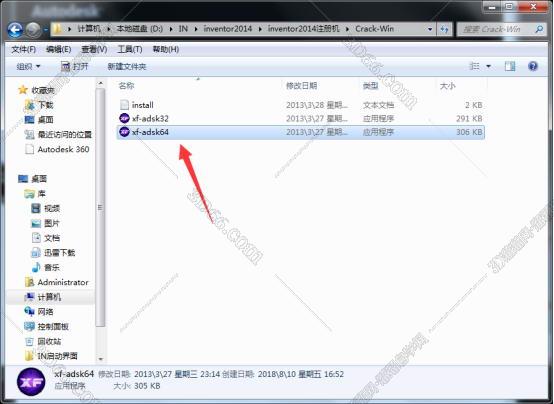The height and width of the screenshot is (404, 554).
Task: Click the Forward navigation arrow button
Action: pos(33,30)
